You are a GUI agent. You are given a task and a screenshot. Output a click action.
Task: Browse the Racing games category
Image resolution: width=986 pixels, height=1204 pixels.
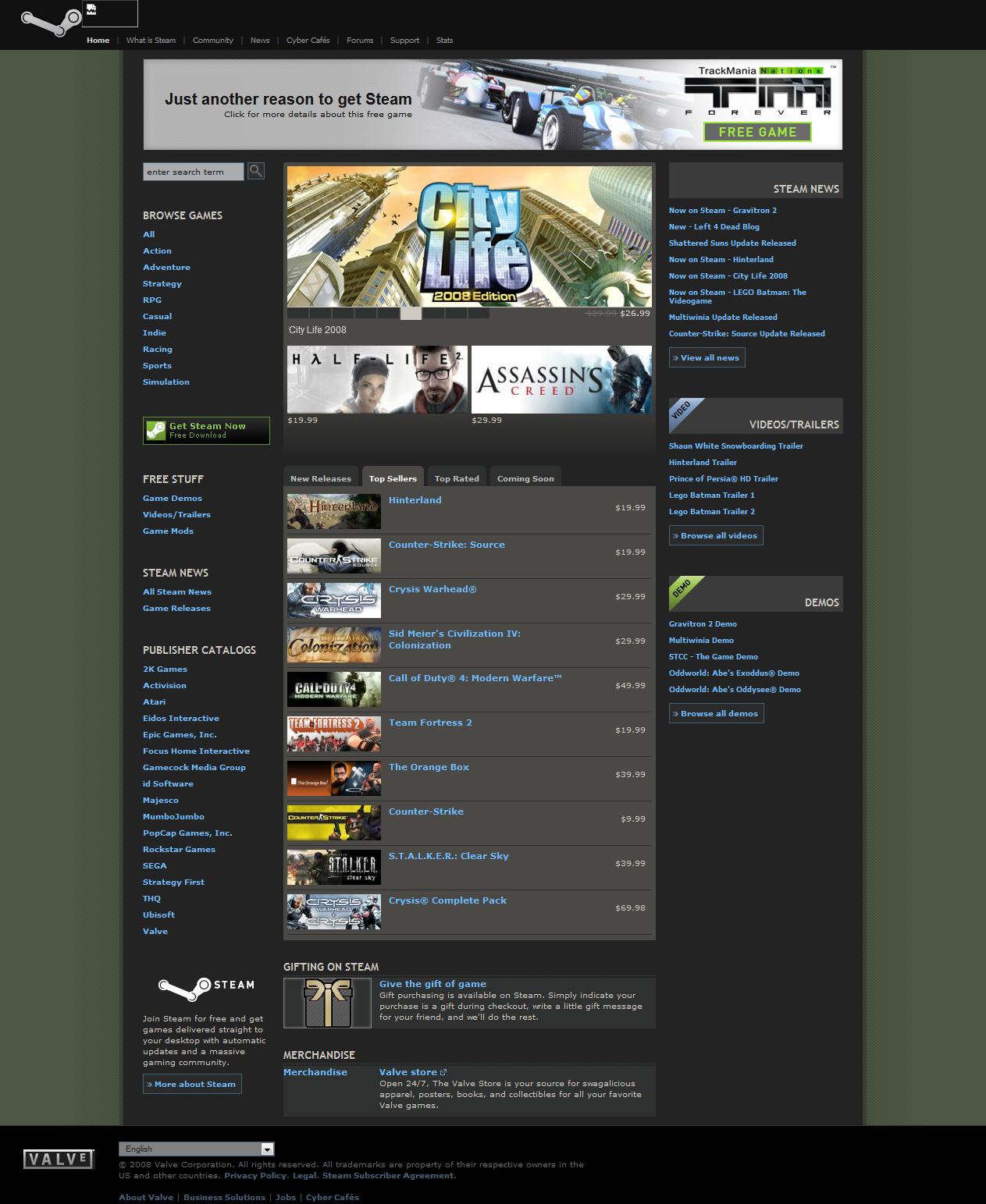[x=158, y=349]
